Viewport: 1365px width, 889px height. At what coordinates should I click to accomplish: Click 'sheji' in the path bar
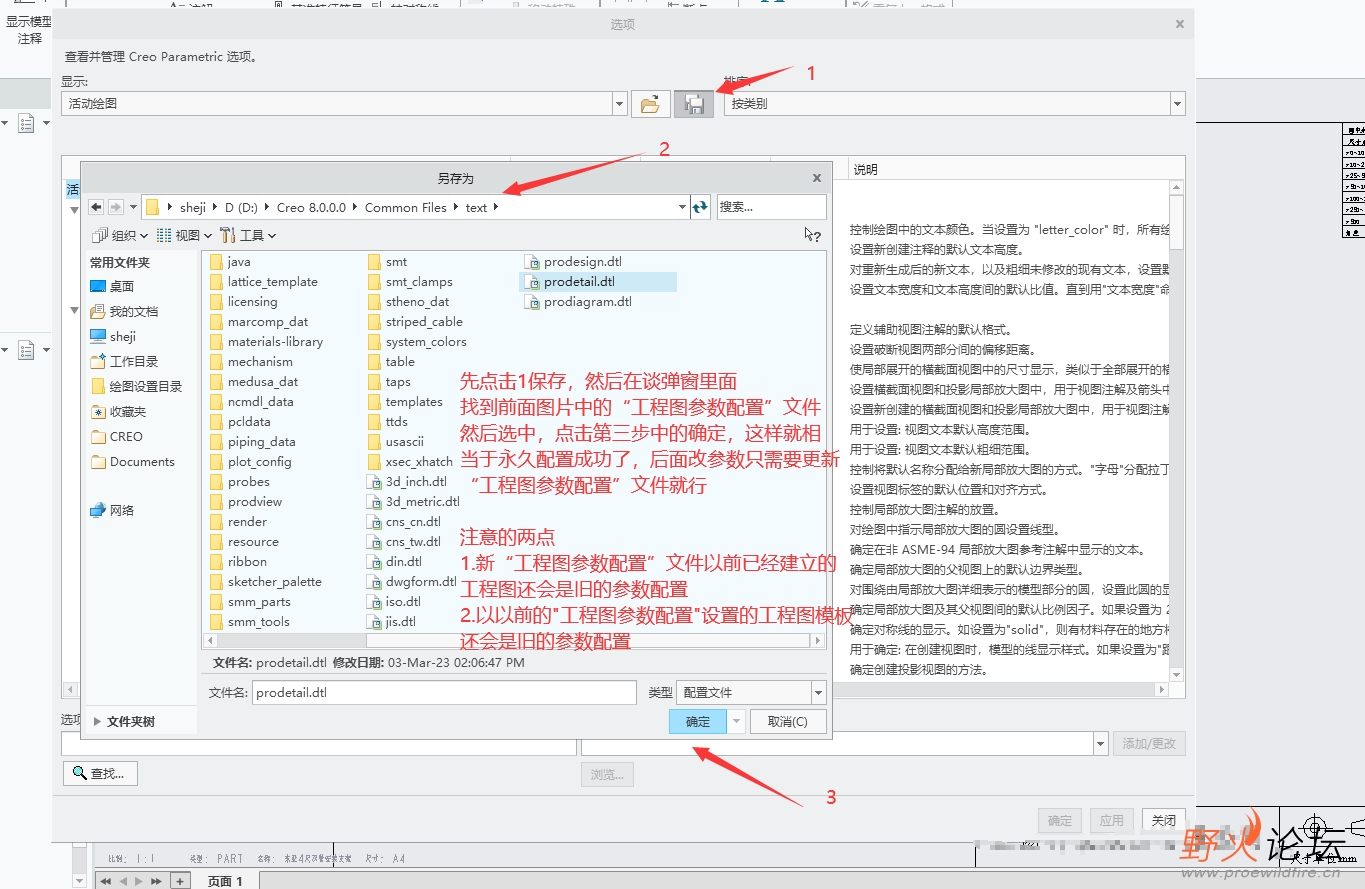point(193,207)
